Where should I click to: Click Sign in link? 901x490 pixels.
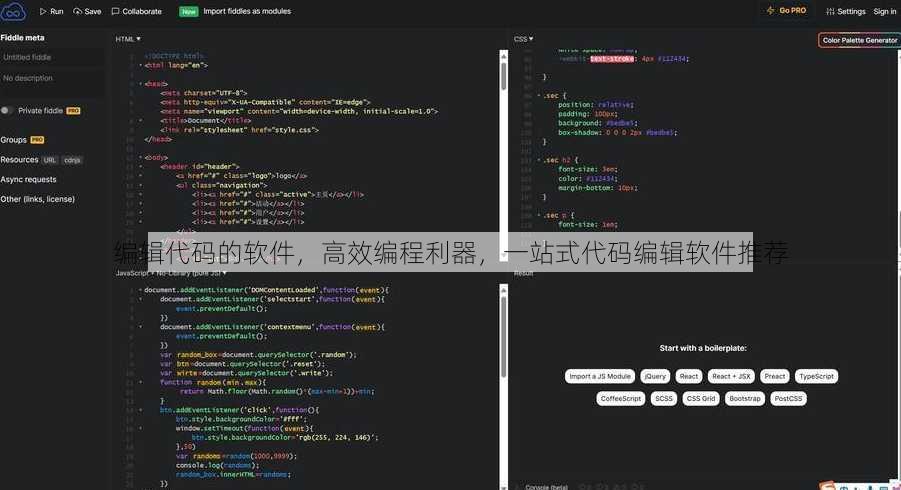pyautogui.click(x=884, y=11)
